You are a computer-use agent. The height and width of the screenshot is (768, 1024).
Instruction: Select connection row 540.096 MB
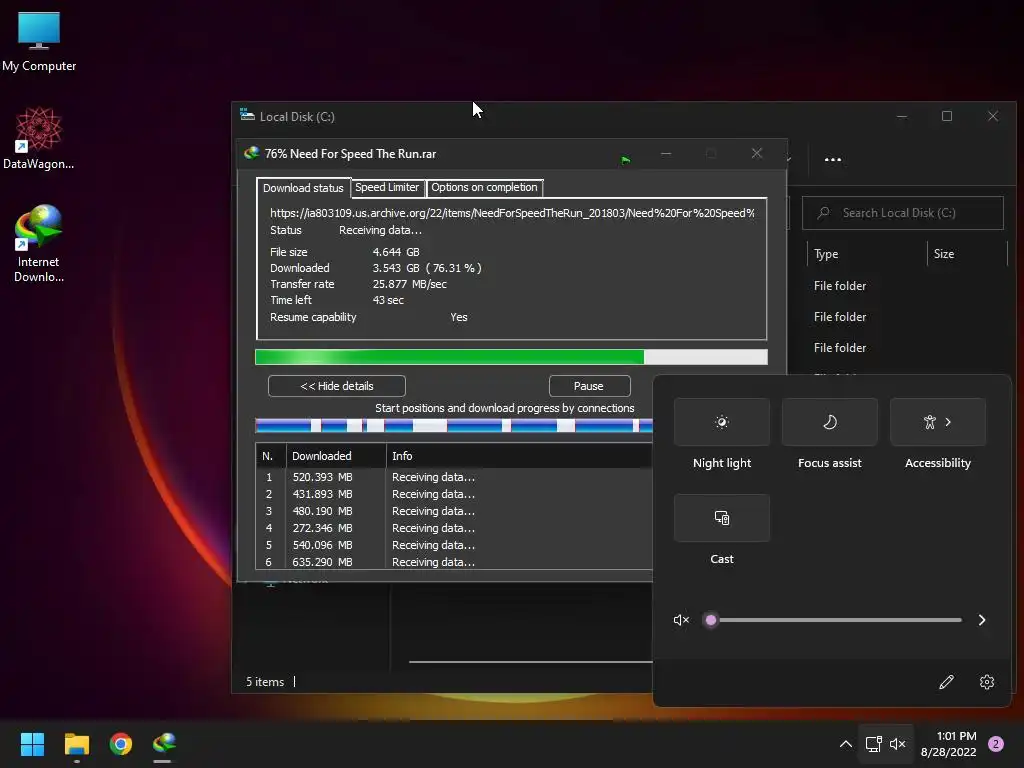(x=454, y=545)
